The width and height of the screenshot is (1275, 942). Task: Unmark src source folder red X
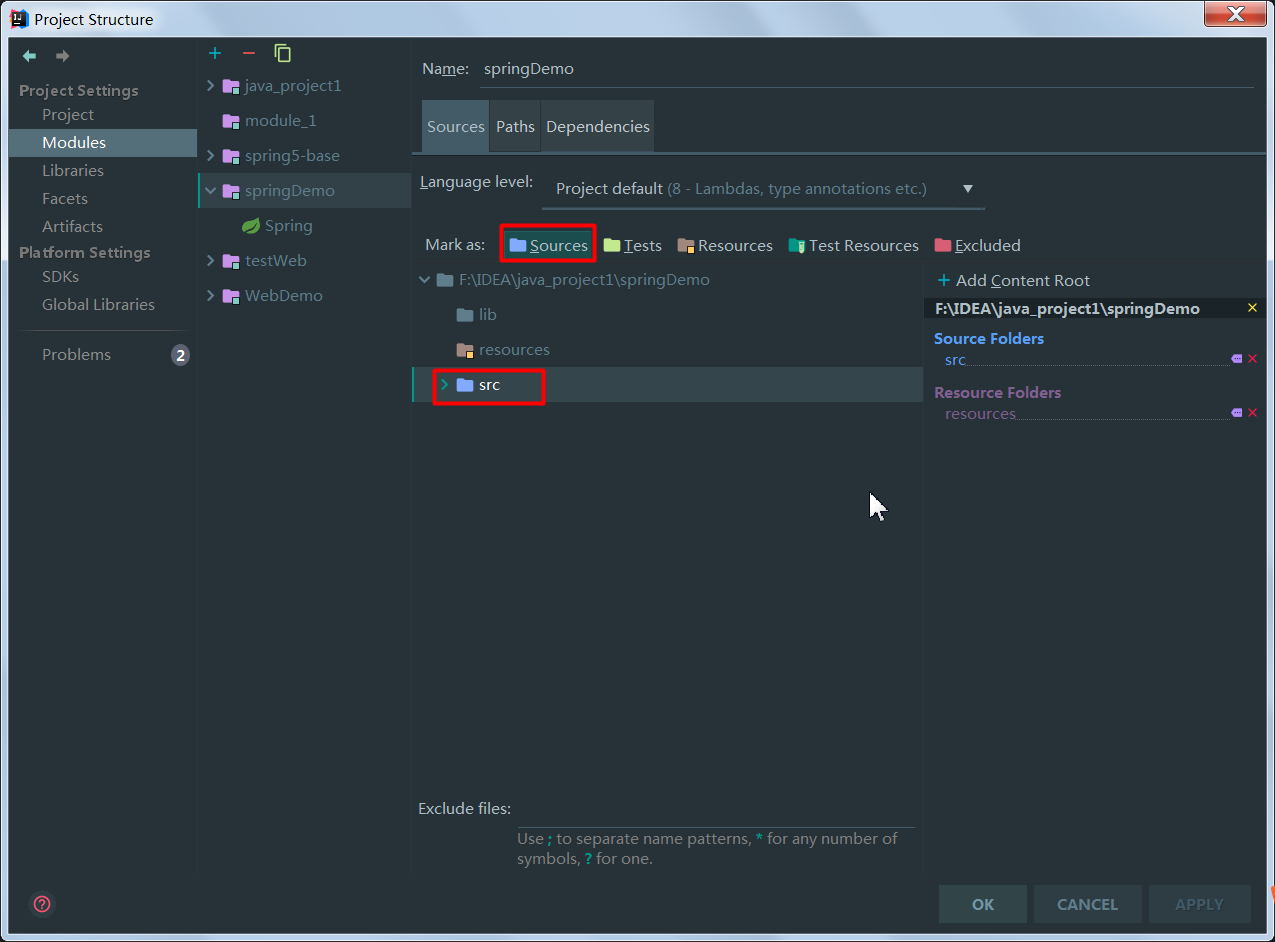[x=1252, y=359]
